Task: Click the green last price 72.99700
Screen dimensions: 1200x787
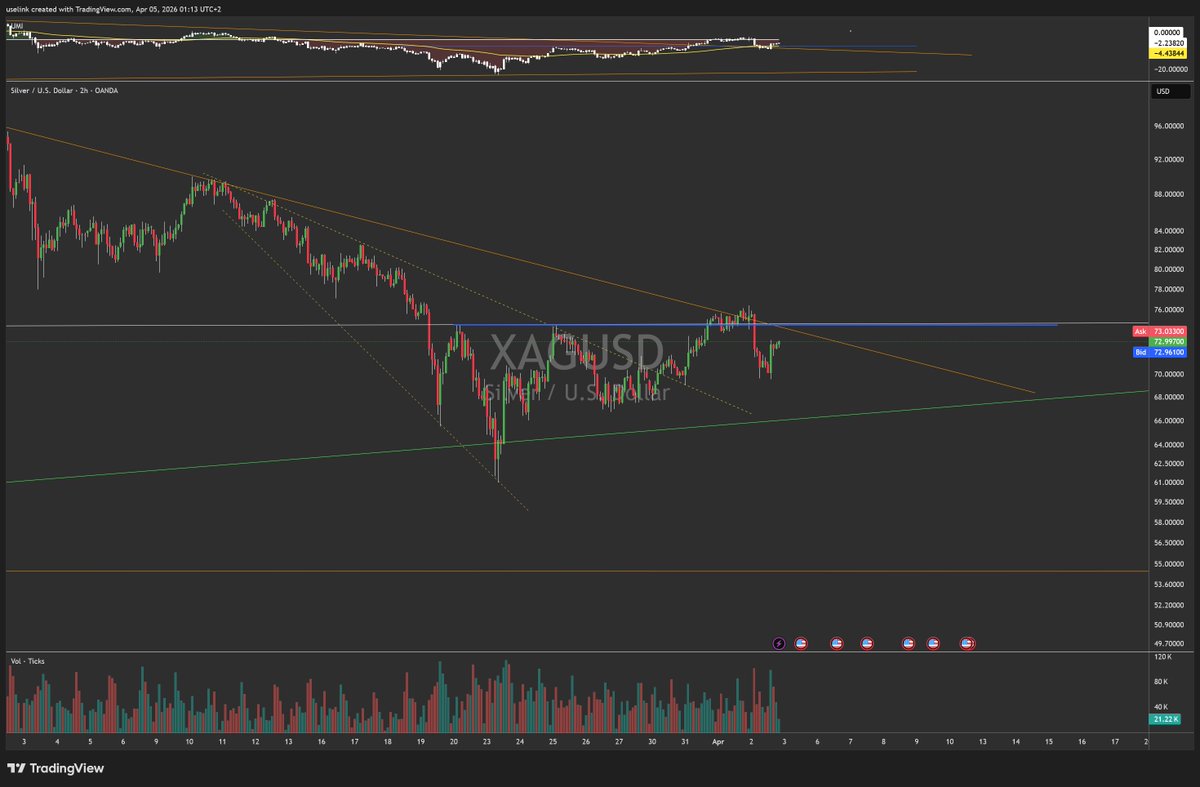Action: [1169, 341]
